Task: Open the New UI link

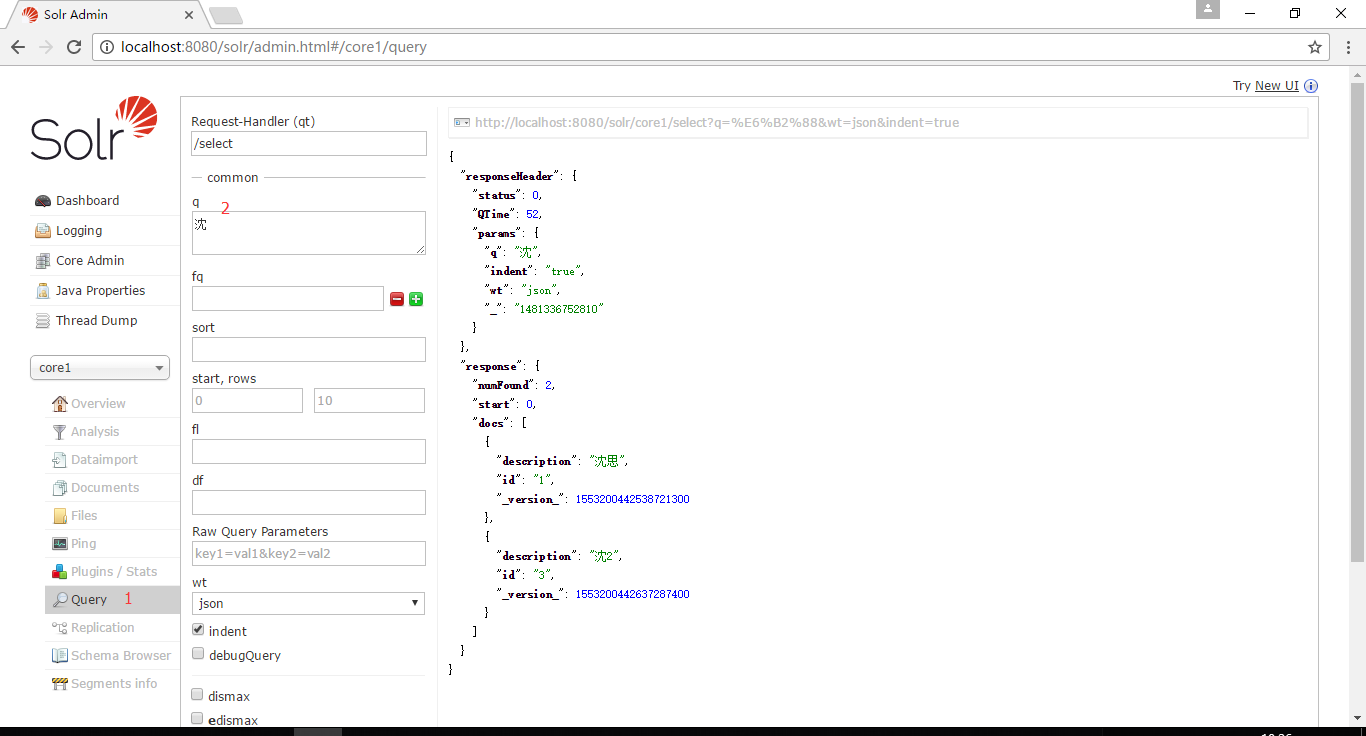Action: click(1277, 86)
